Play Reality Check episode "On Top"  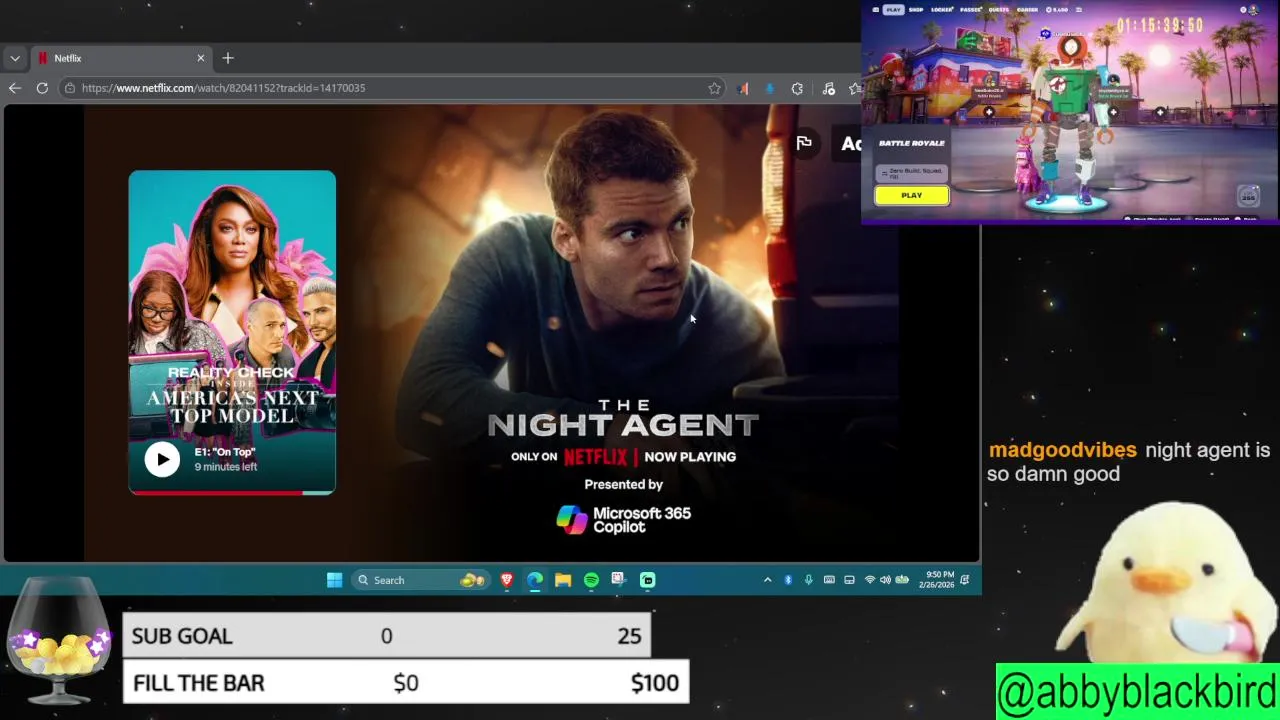(x=162, y=459)
